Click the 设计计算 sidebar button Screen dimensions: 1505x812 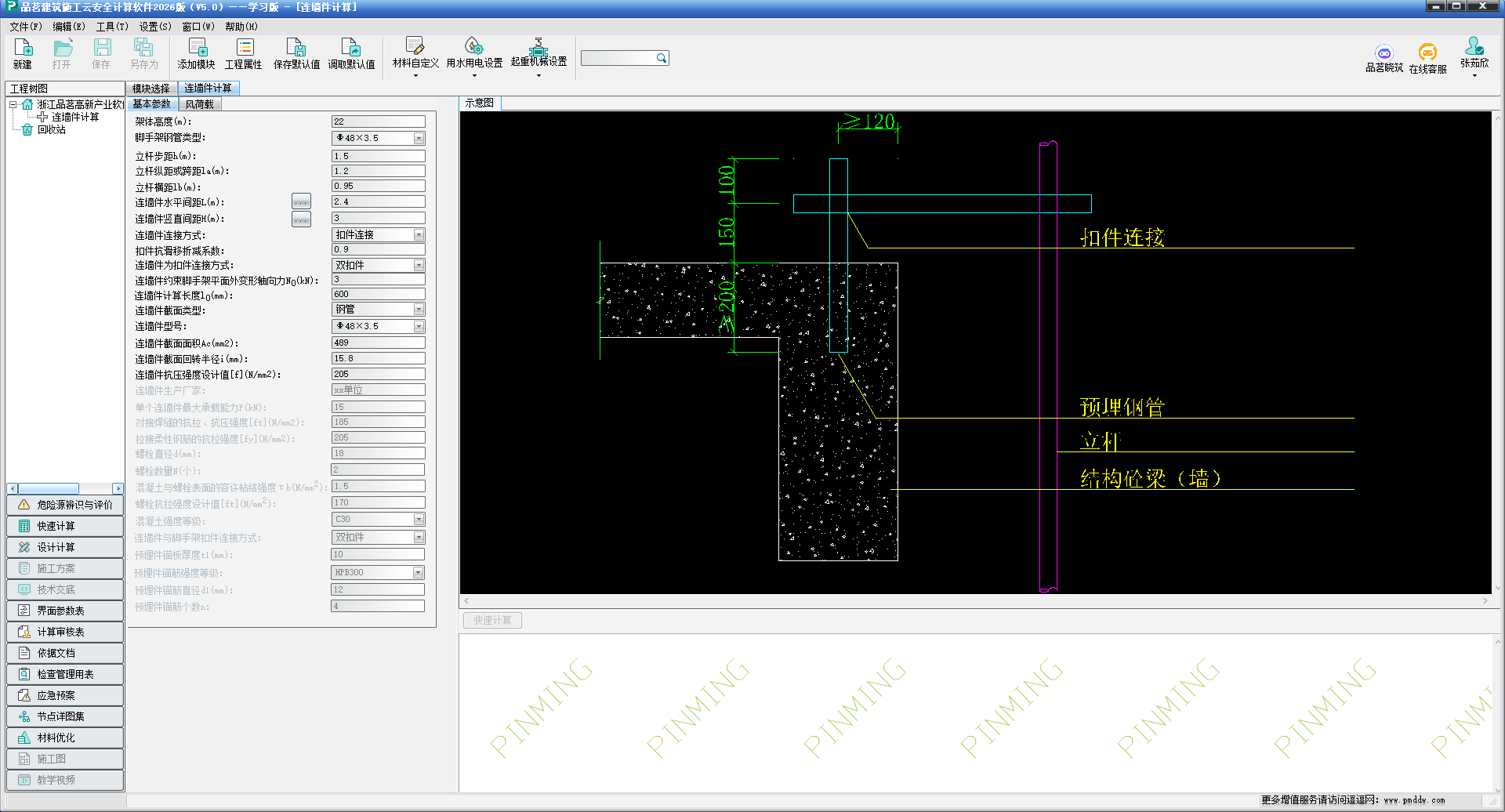(66, 547)
